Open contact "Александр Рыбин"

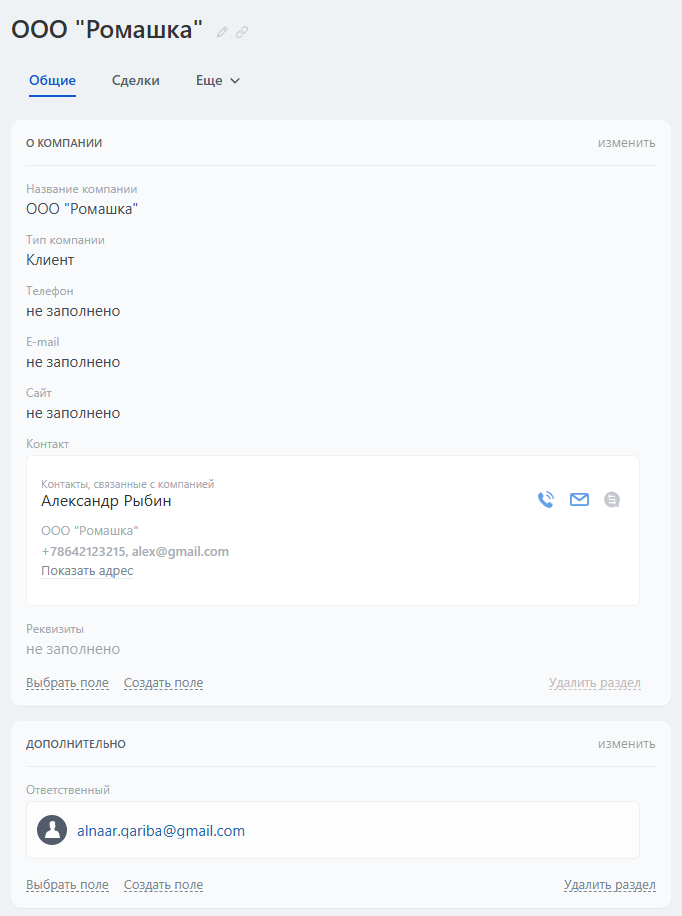pyautogui.click(x=106, y=501)
